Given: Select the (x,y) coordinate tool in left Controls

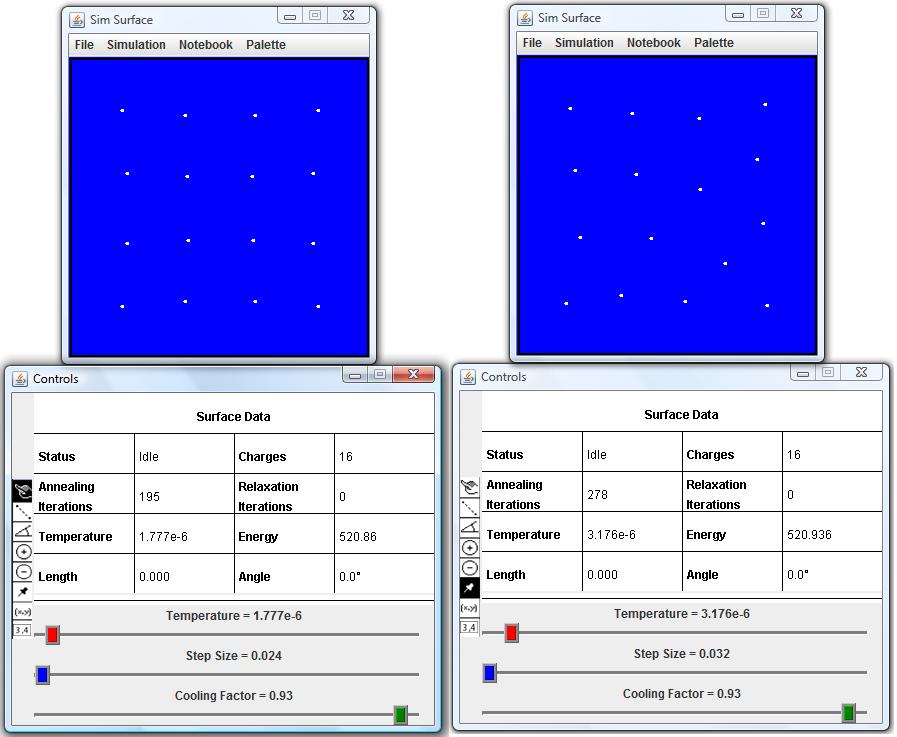Looking at the screenshot, I should 23,612.
